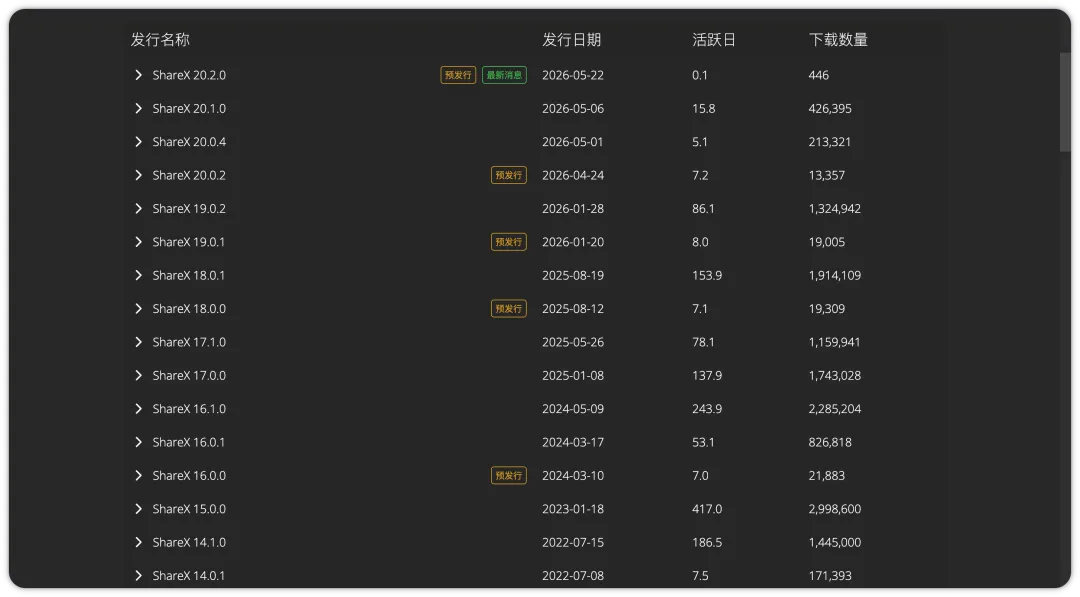Expand the ShareX 15.0.0 release row

[138, 509]
